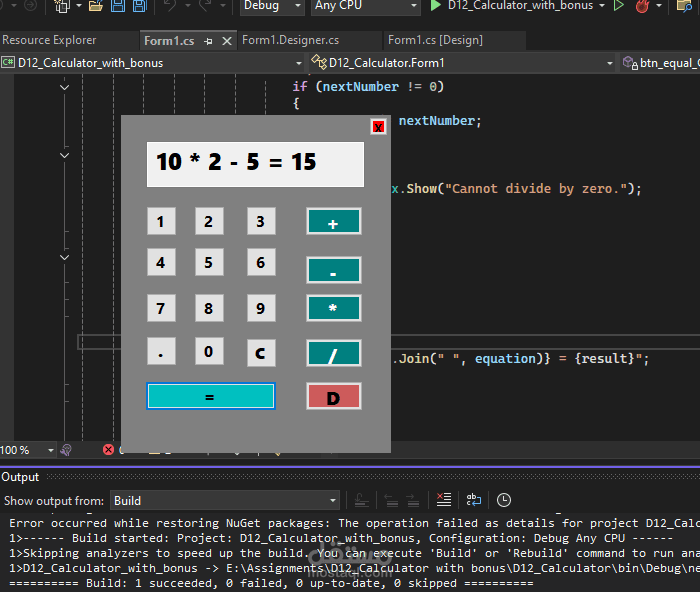Click the calculator result display field
Screen dimensions: 700x592
(x=255, y=164)
